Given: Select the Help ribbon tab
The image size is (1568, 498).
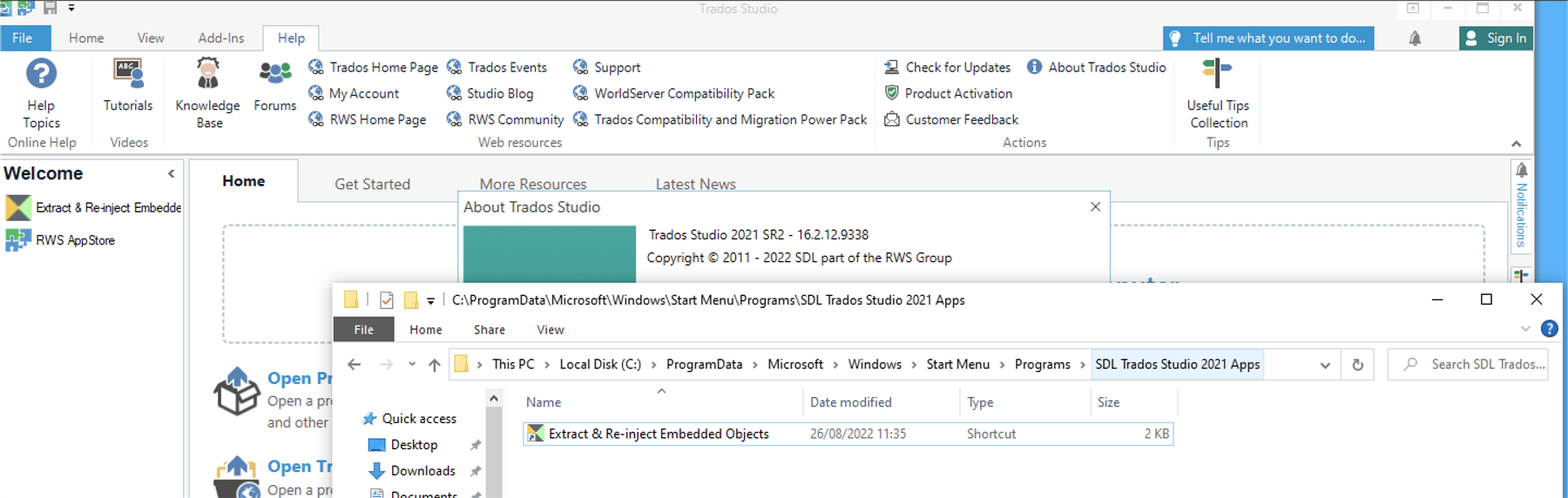Looking at the screenshot, I should point(291,38).
